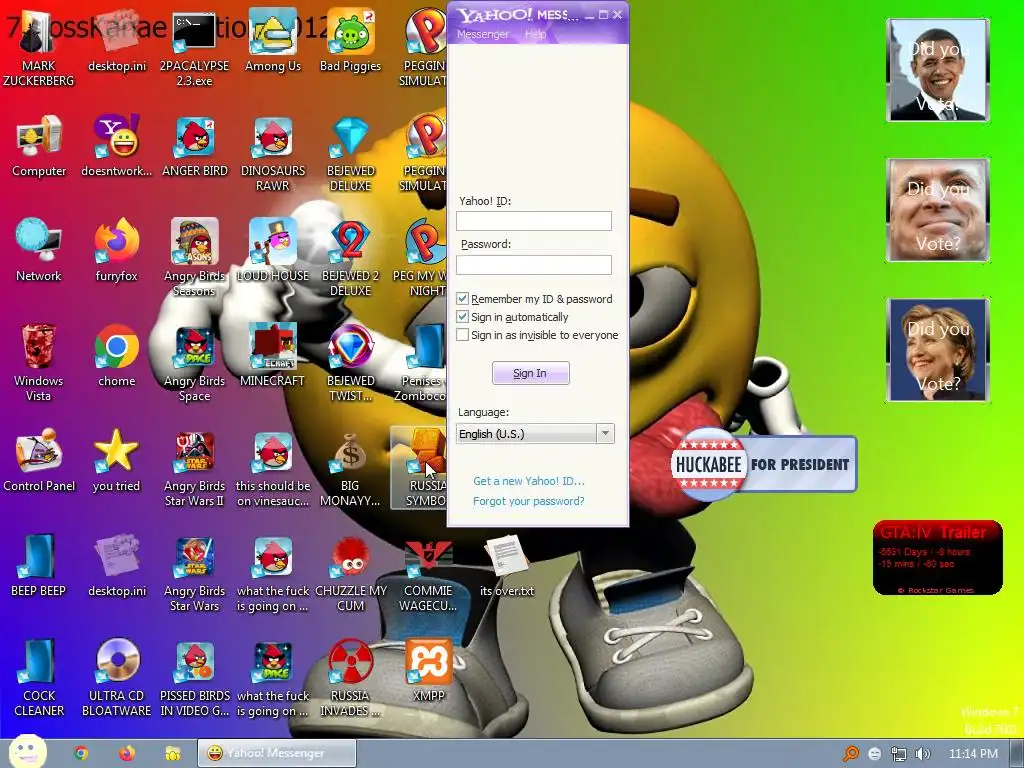Select the 2PACALYPSE 2.3.exe icon
The width and height of the screenshot is (1024, 768).
194,49
